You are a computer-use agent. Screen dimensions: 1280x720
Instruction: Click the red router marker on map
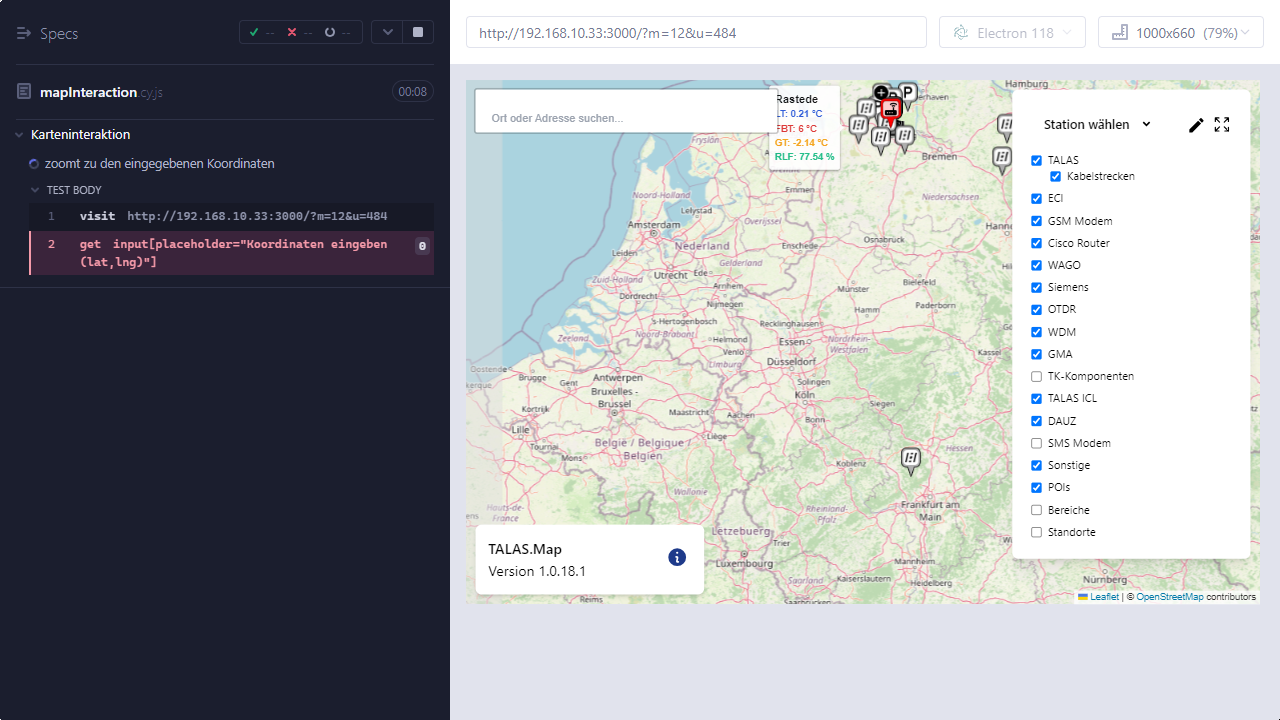pos(892,110)
